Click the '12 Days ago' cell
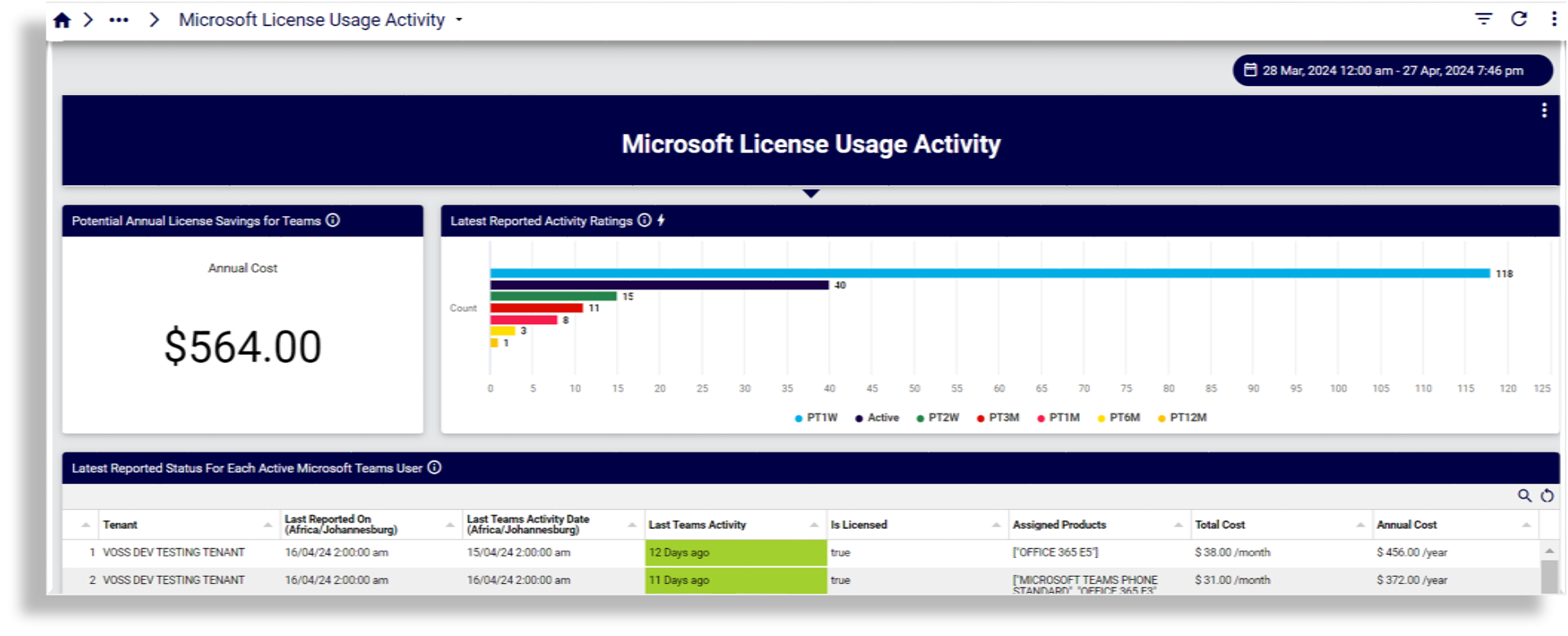 (x=736, y=552)
